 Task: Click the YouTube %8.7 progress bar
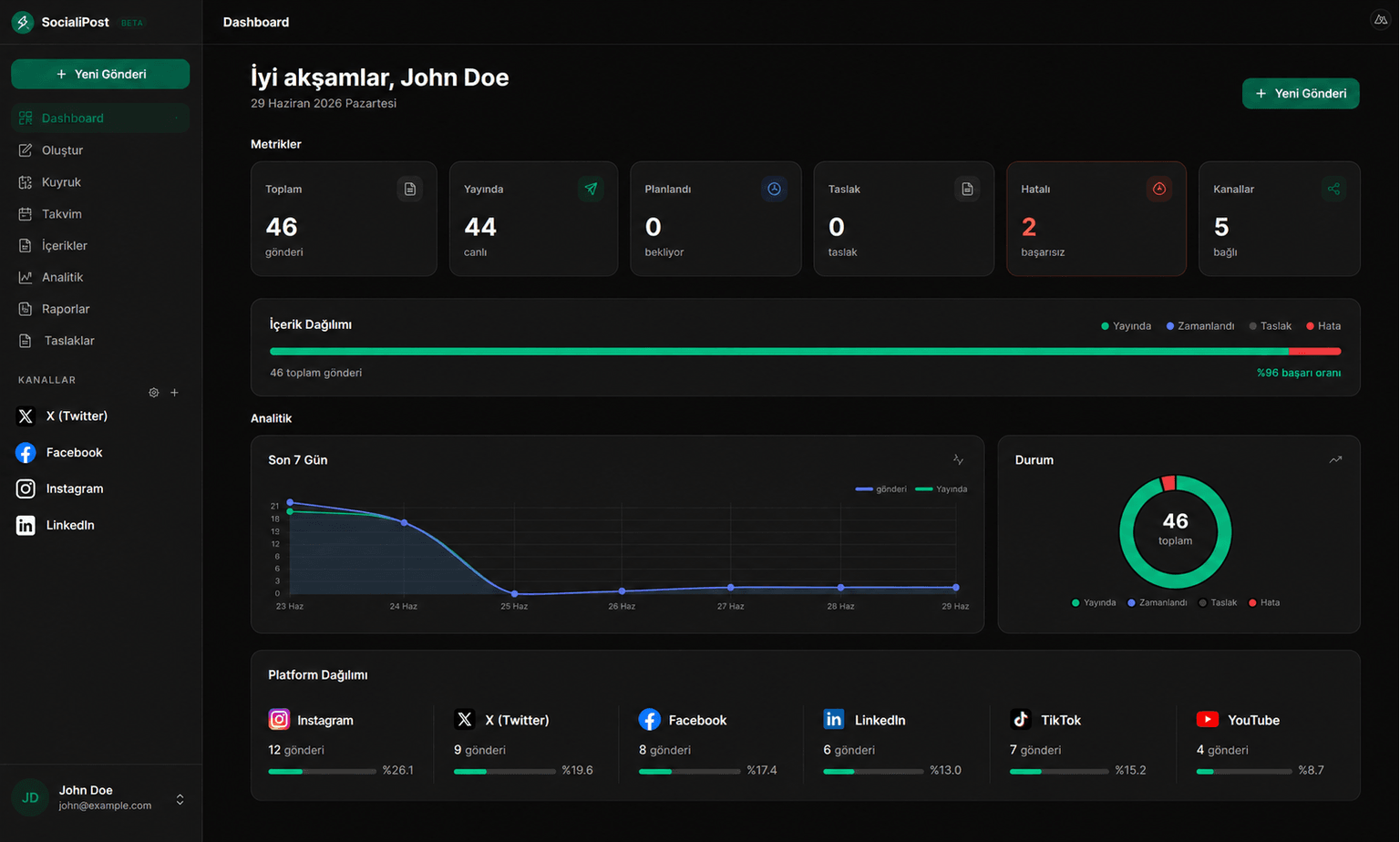(1244, 771)
